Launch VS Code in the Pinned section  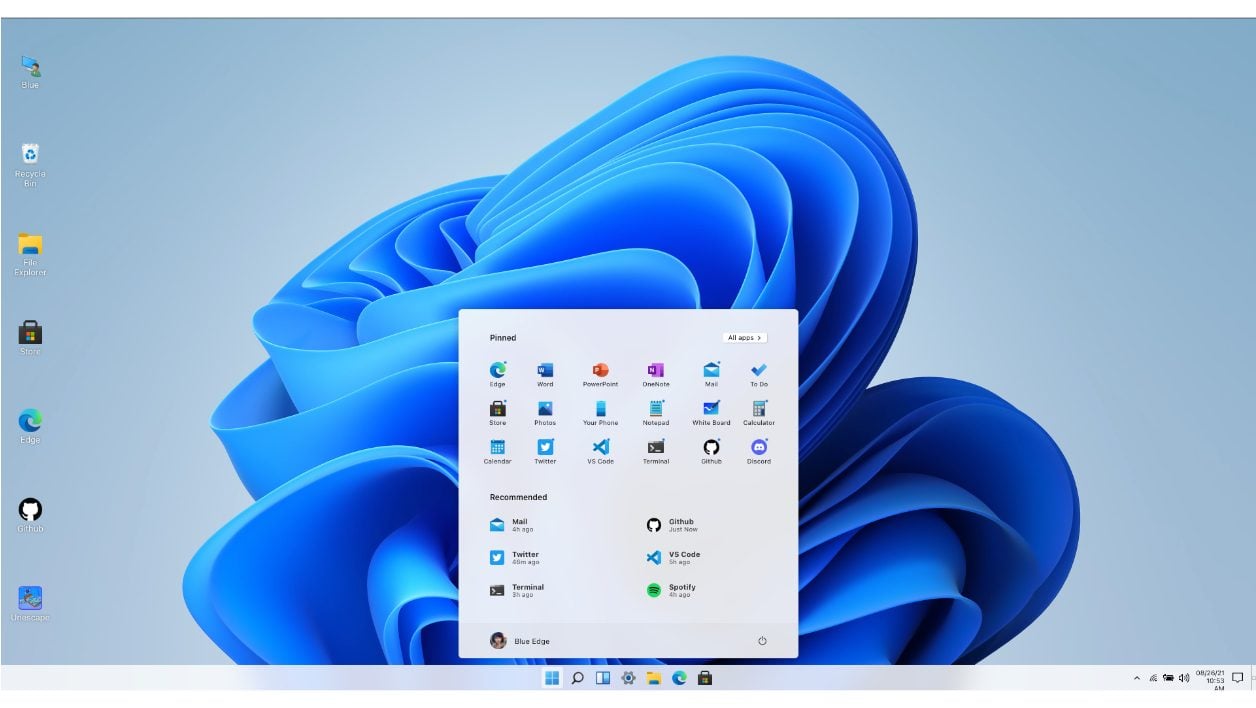(600, 452)
